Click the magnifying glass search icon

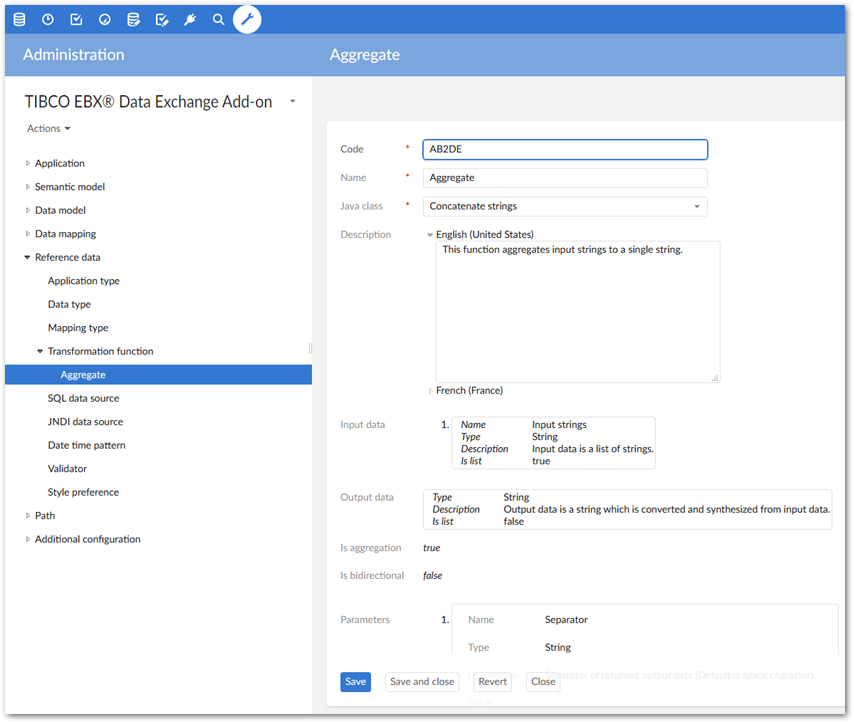coord(218,19)
